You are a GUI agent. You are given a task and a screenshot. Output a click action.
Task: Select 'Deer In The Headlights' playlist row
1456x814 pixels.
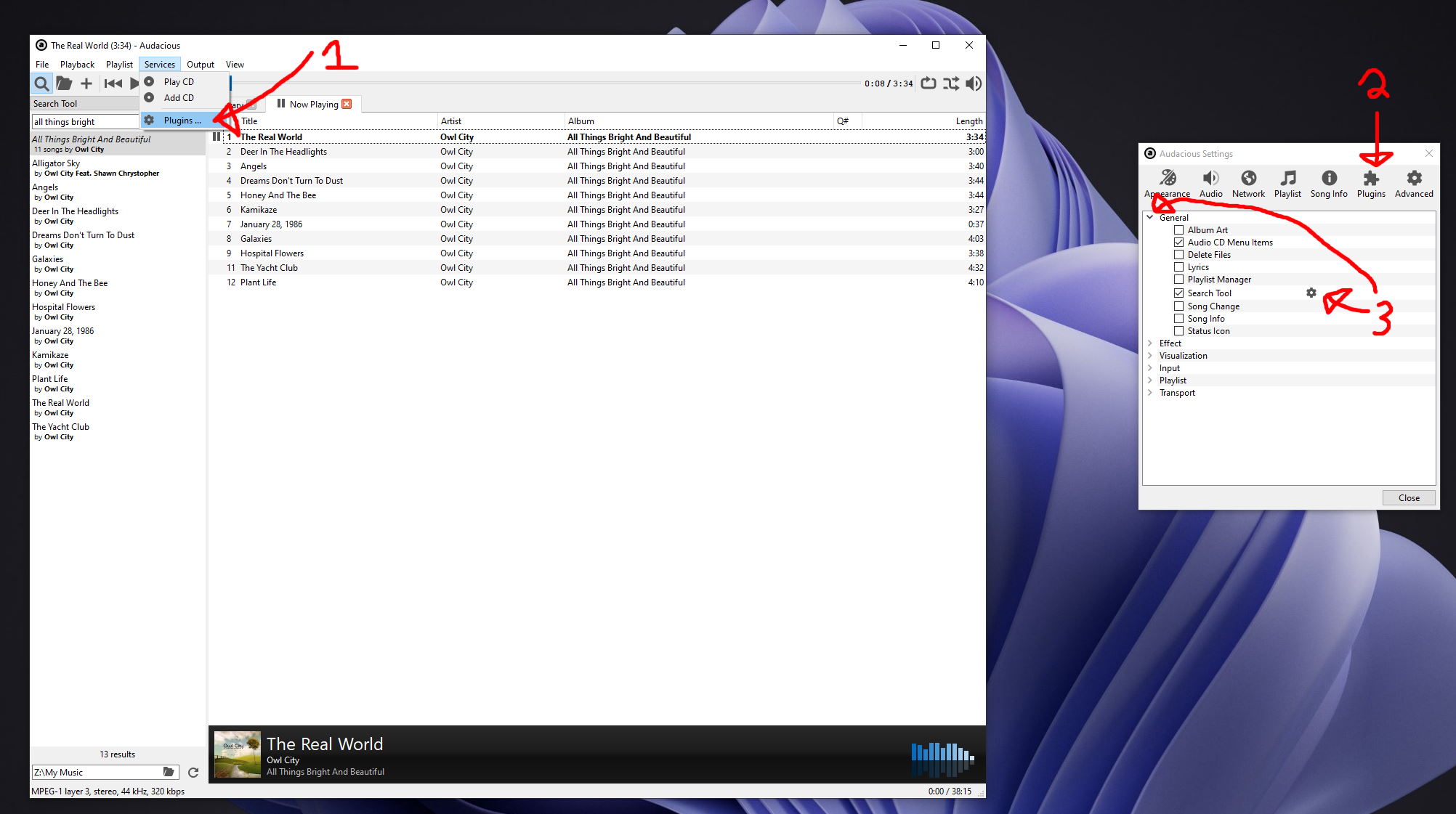[x=596, y=152]
